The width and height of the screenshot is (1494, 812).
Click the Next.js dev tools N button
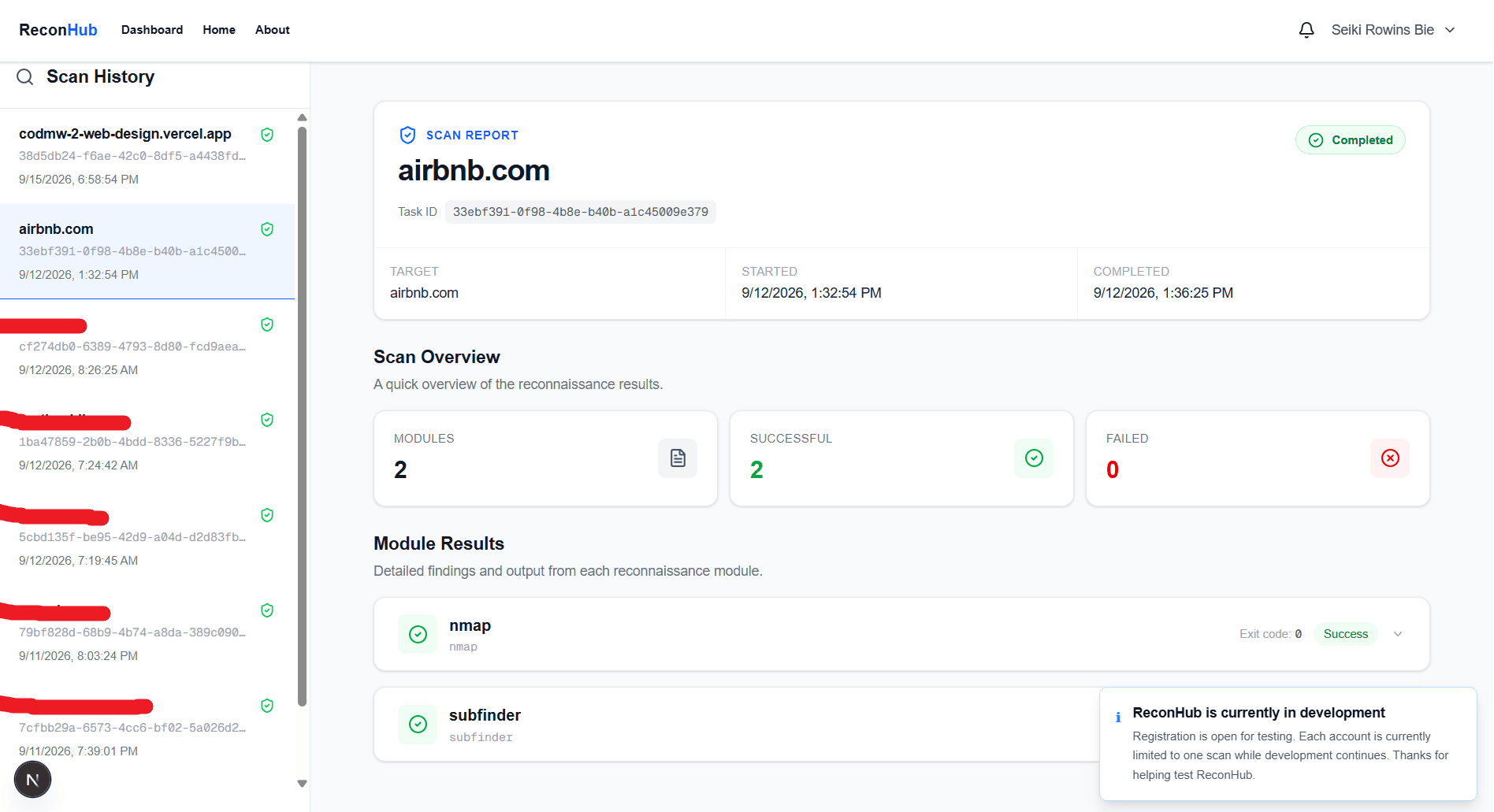pos(32,780)
